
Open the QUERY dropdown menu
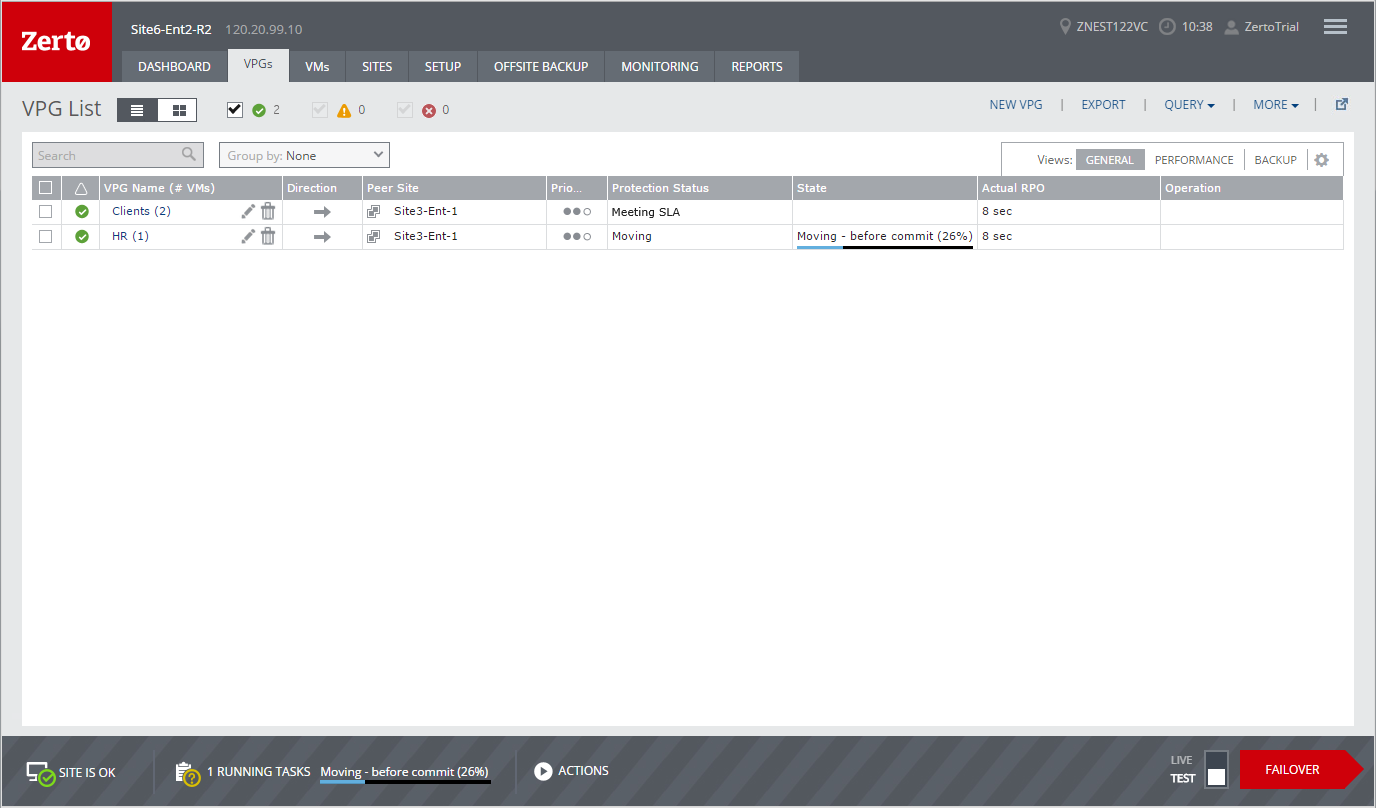point(1189,104)
